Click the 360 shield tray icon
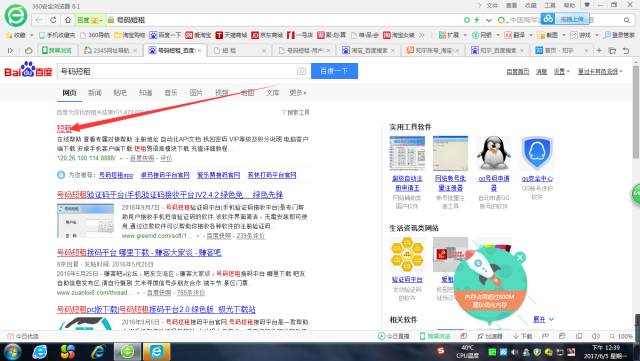 pos(537,352)
